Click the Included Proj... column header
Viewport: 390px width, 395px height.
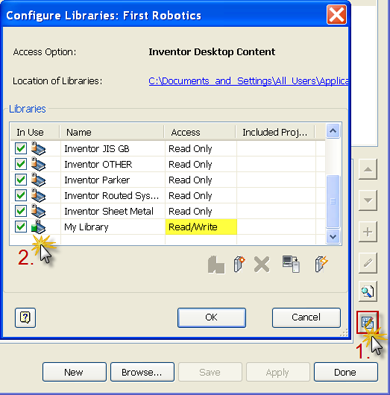(x=276, y=132)
